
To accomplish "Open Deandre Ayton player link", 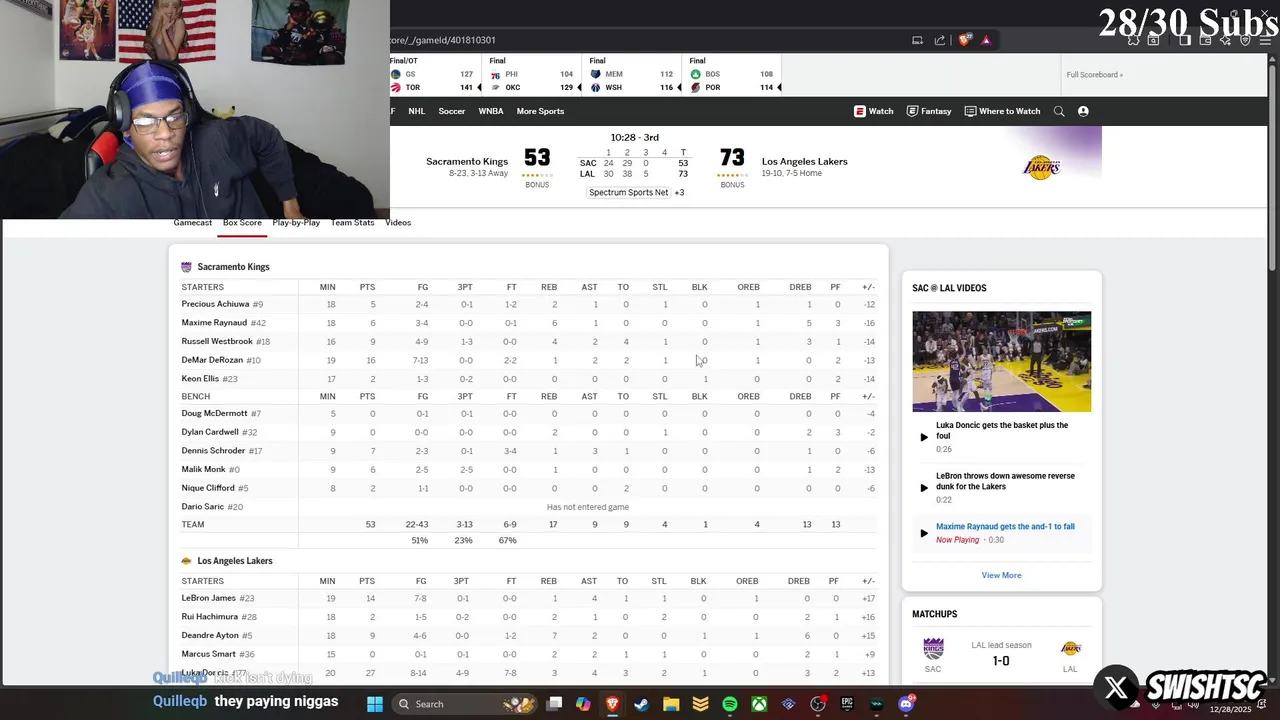I will 210,635.
